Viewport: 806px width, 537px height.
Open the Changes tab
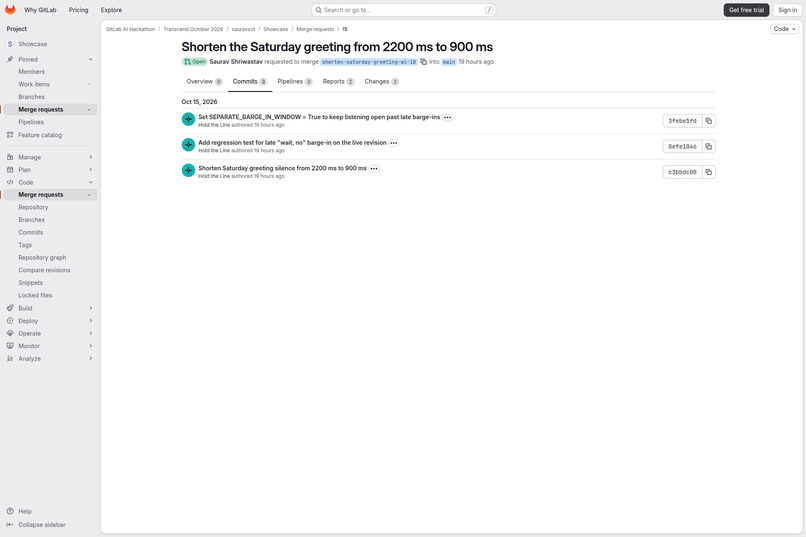tap(381, 82)
